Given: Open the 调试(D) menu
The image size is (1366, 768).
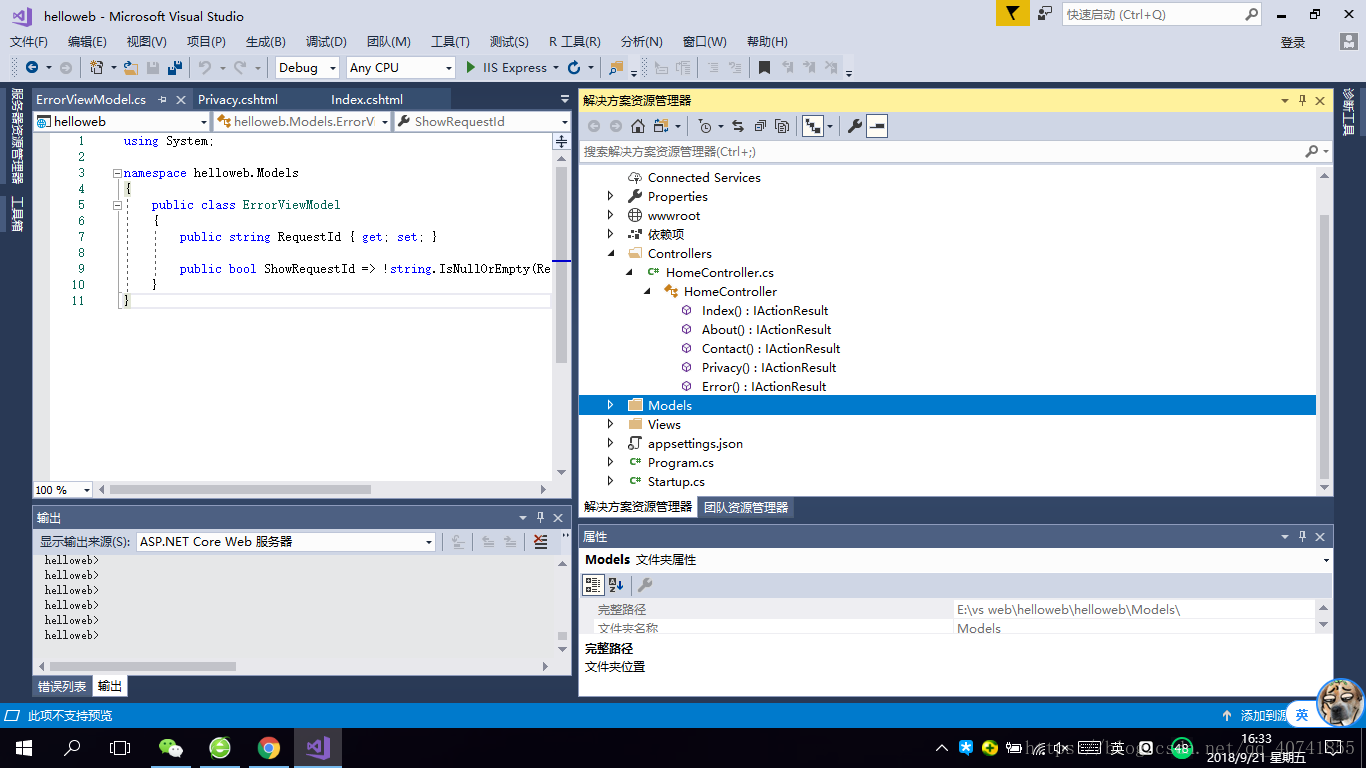Looking at the screenshot, I should (x=326, y=42).
